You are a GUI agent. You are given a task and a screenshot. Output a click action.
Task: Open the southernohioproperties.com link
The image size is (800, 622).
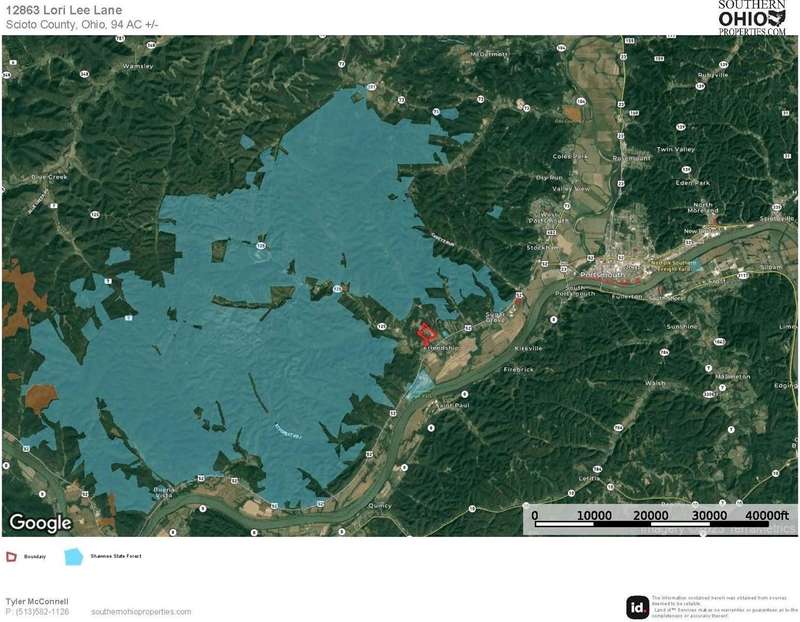click(x=141, y=611)
